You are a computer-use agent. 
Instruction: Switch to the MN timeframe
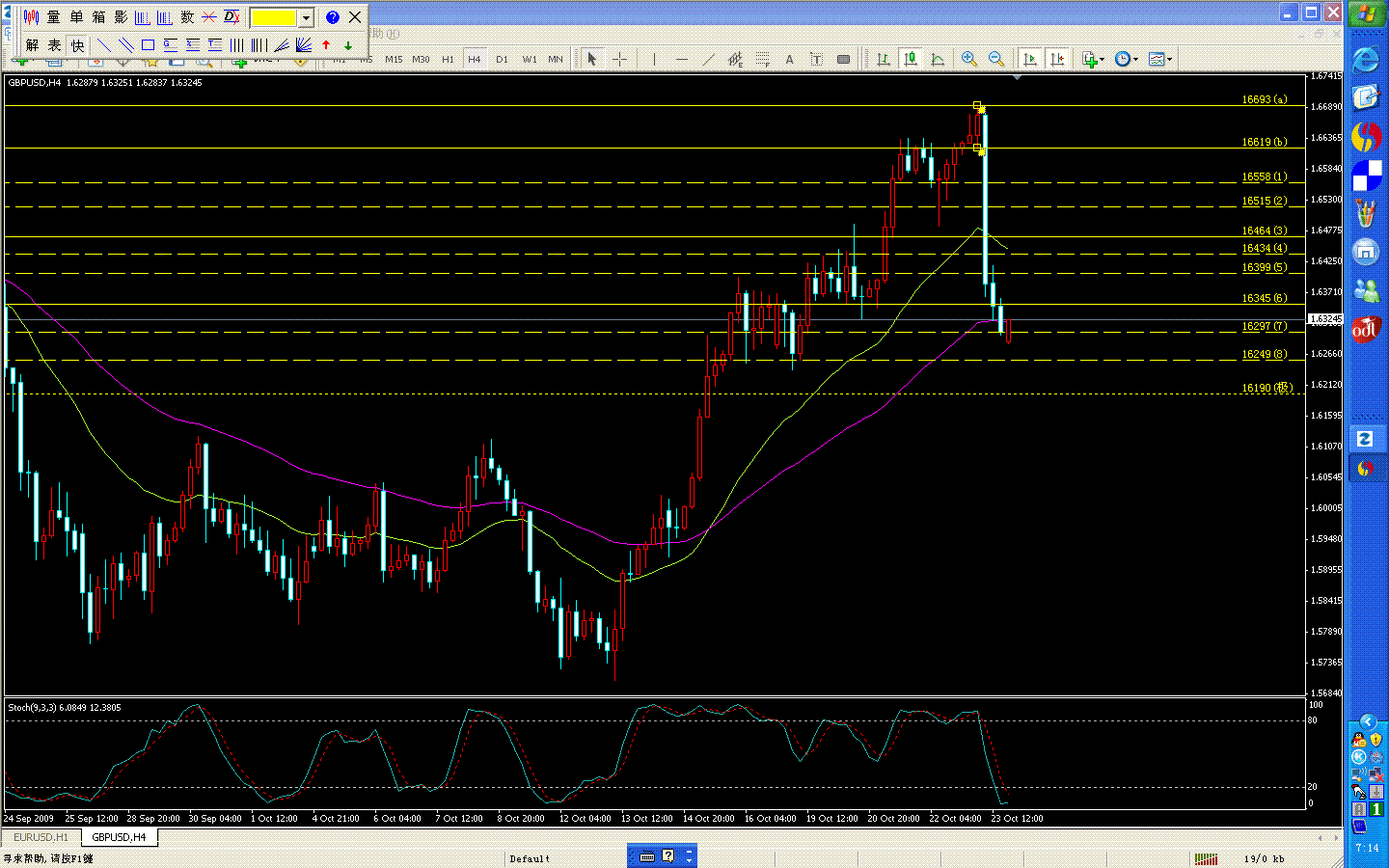pyautogui.click(x=556, y=60)
